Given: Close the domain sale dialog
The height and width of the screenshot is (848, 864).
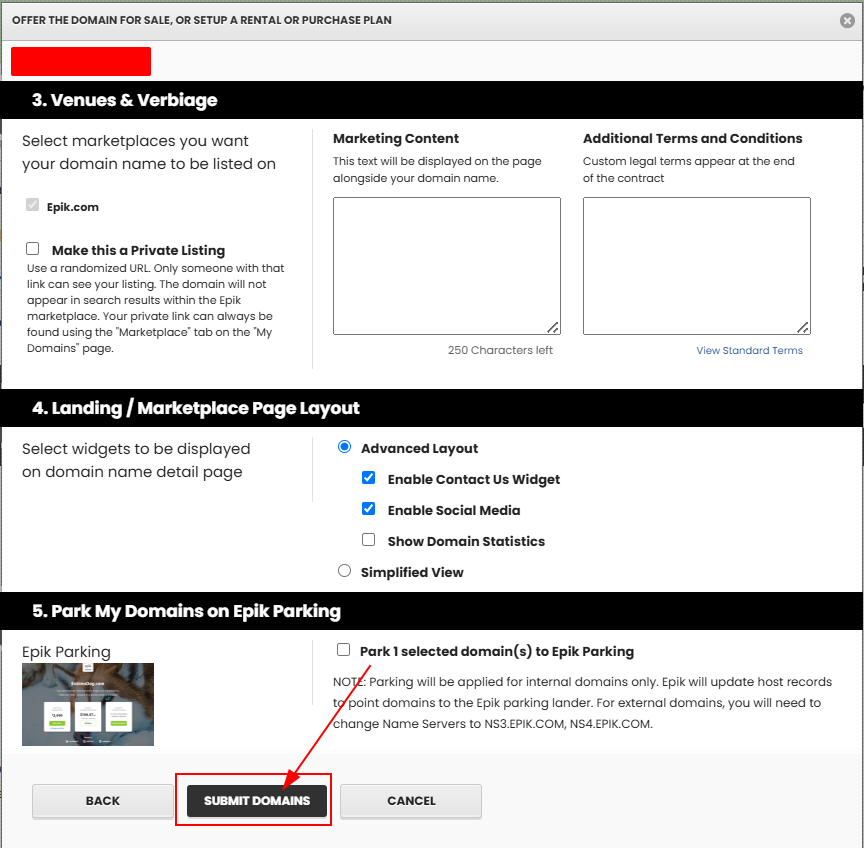Looking at the screenshot, I should point(847,20).
